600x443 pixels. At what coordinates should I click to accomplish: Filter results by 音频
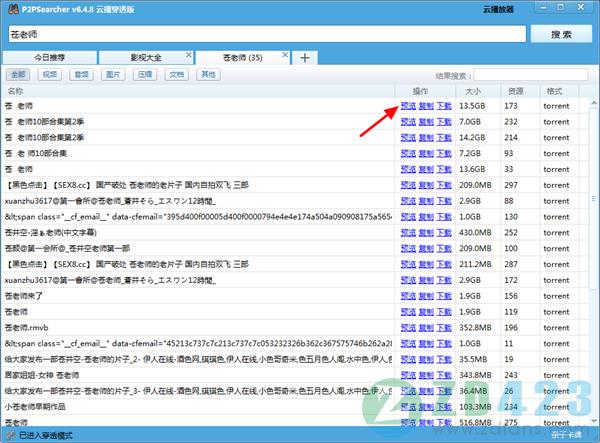click(x=82, y=75)
